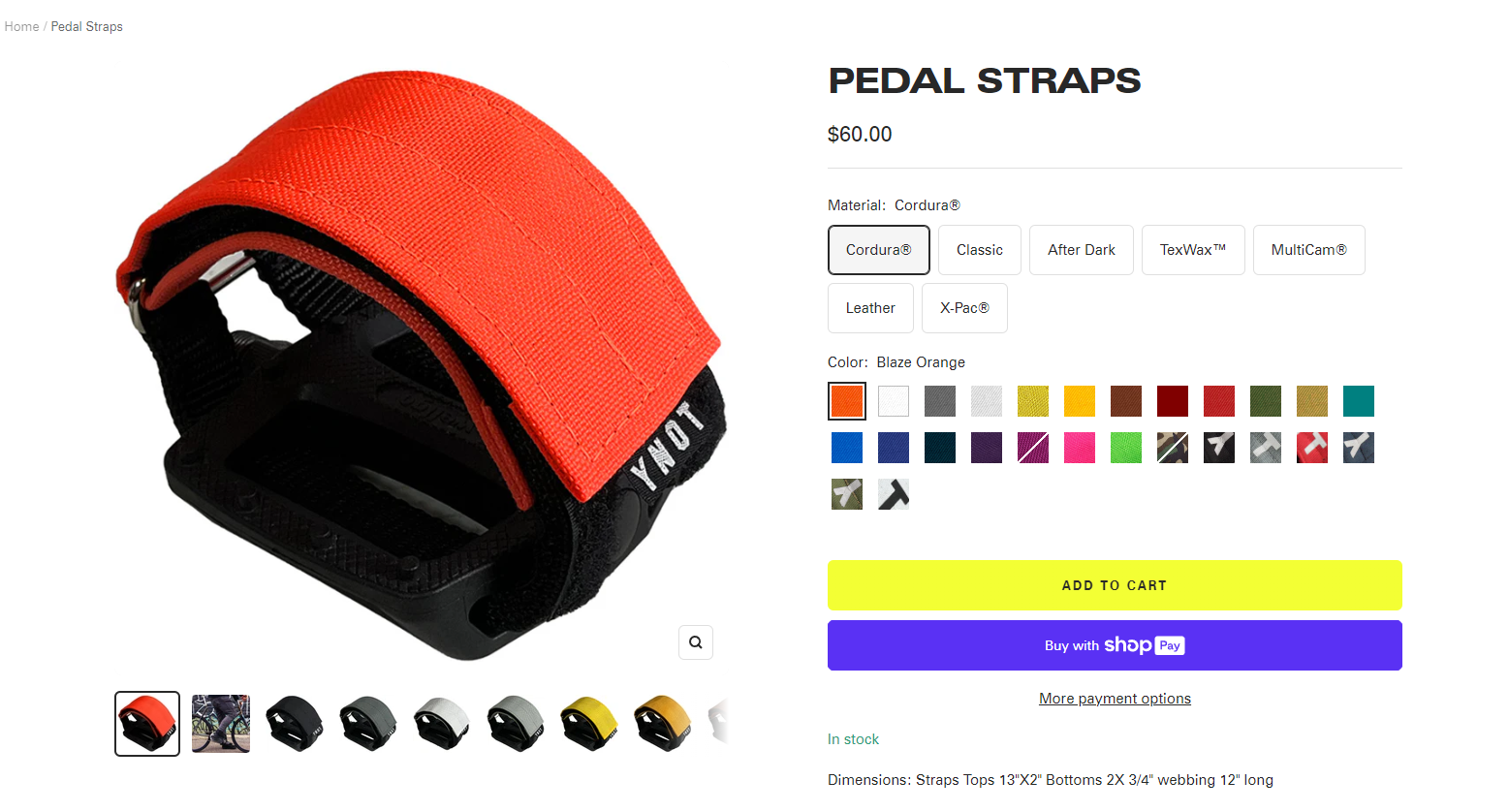Buy with Shop Pay button
This screenshot has height=812, width=1509.
[1115, 645]
